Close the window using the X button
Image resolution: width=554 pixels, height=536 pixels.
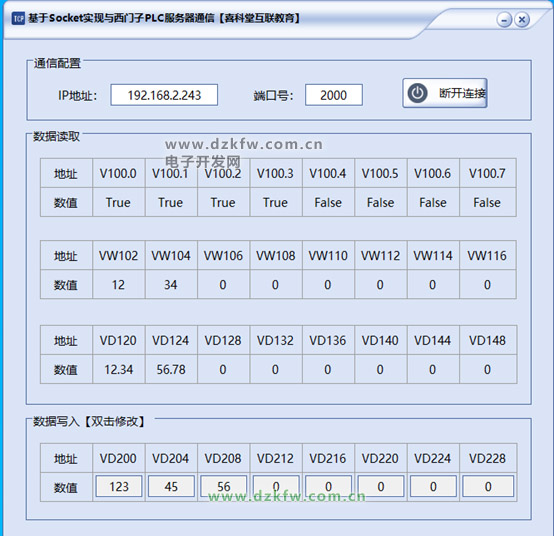[x=522, y=20]
